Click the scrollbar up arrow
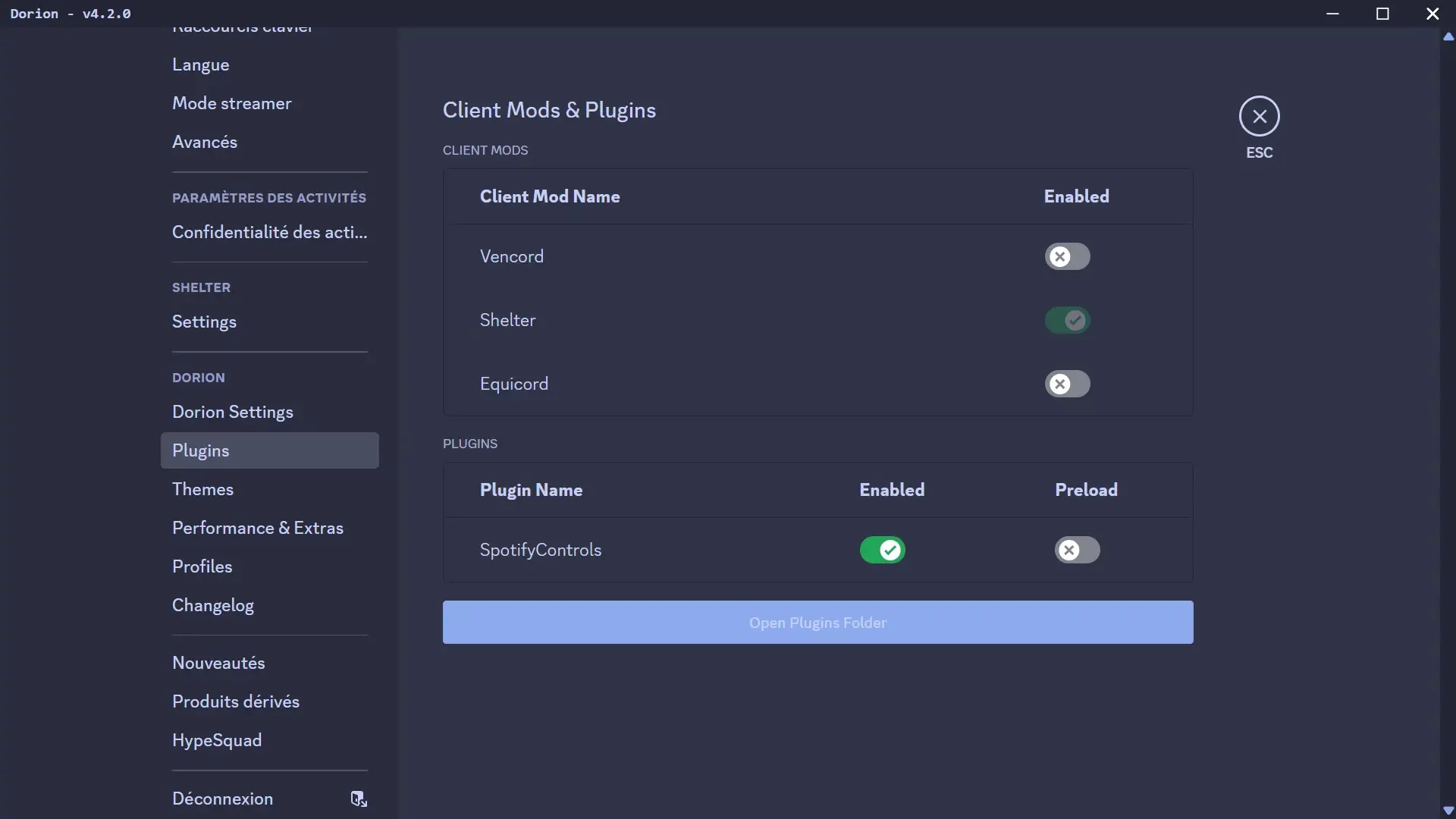Image resolution: width=1456 pixels, height=819 pixels. [x=1448, y=36]
